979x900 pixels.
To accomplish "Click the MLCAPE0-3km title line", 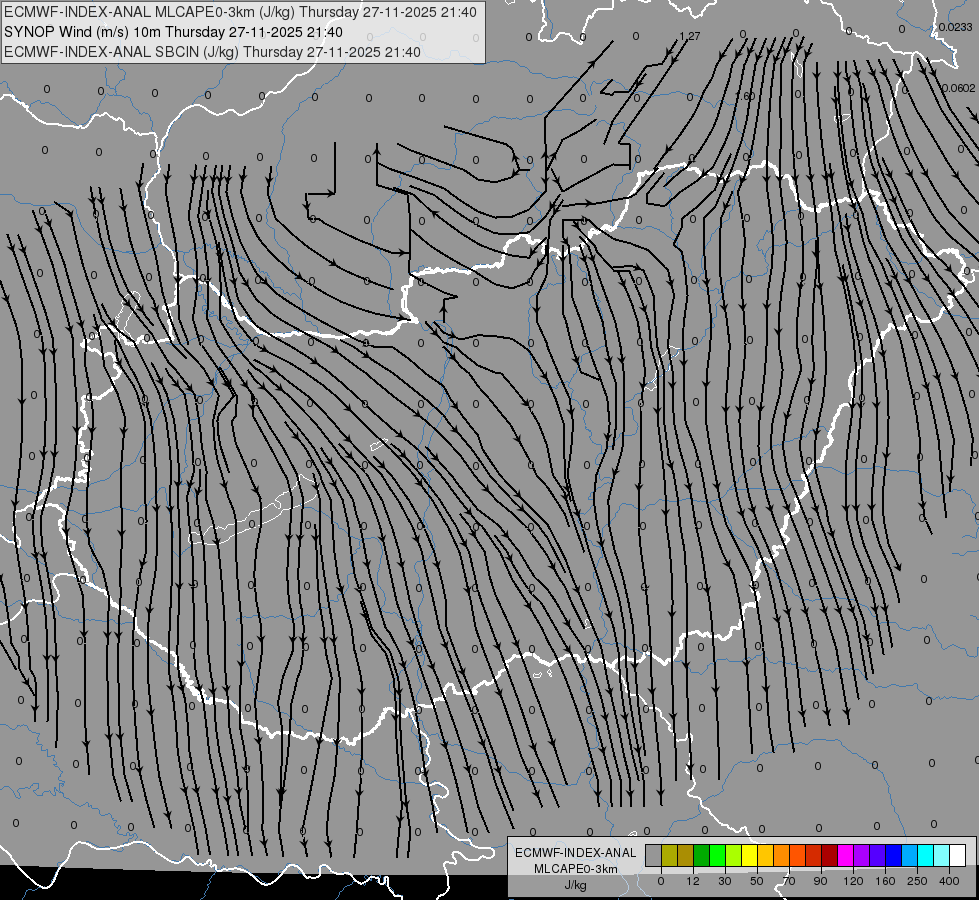I will point(240,12).
